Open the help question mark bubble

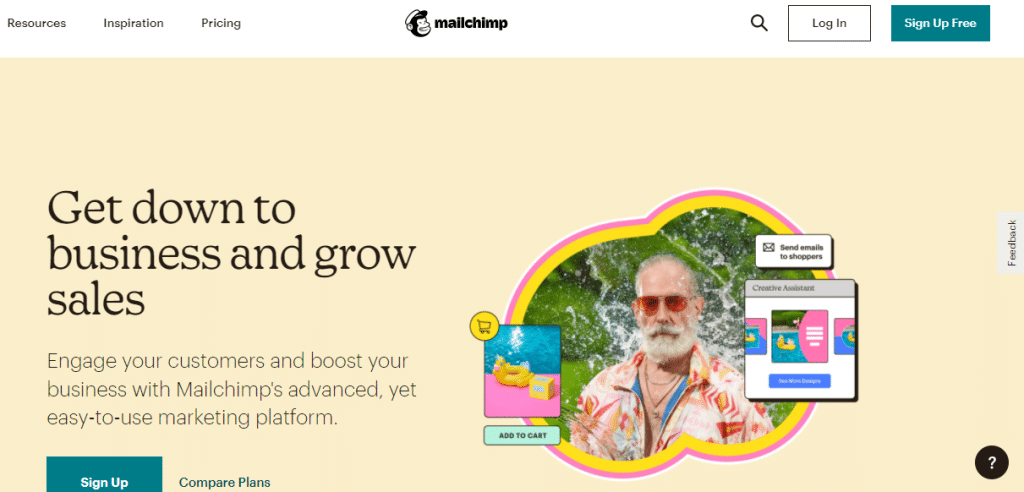click(x=991, y=463)
